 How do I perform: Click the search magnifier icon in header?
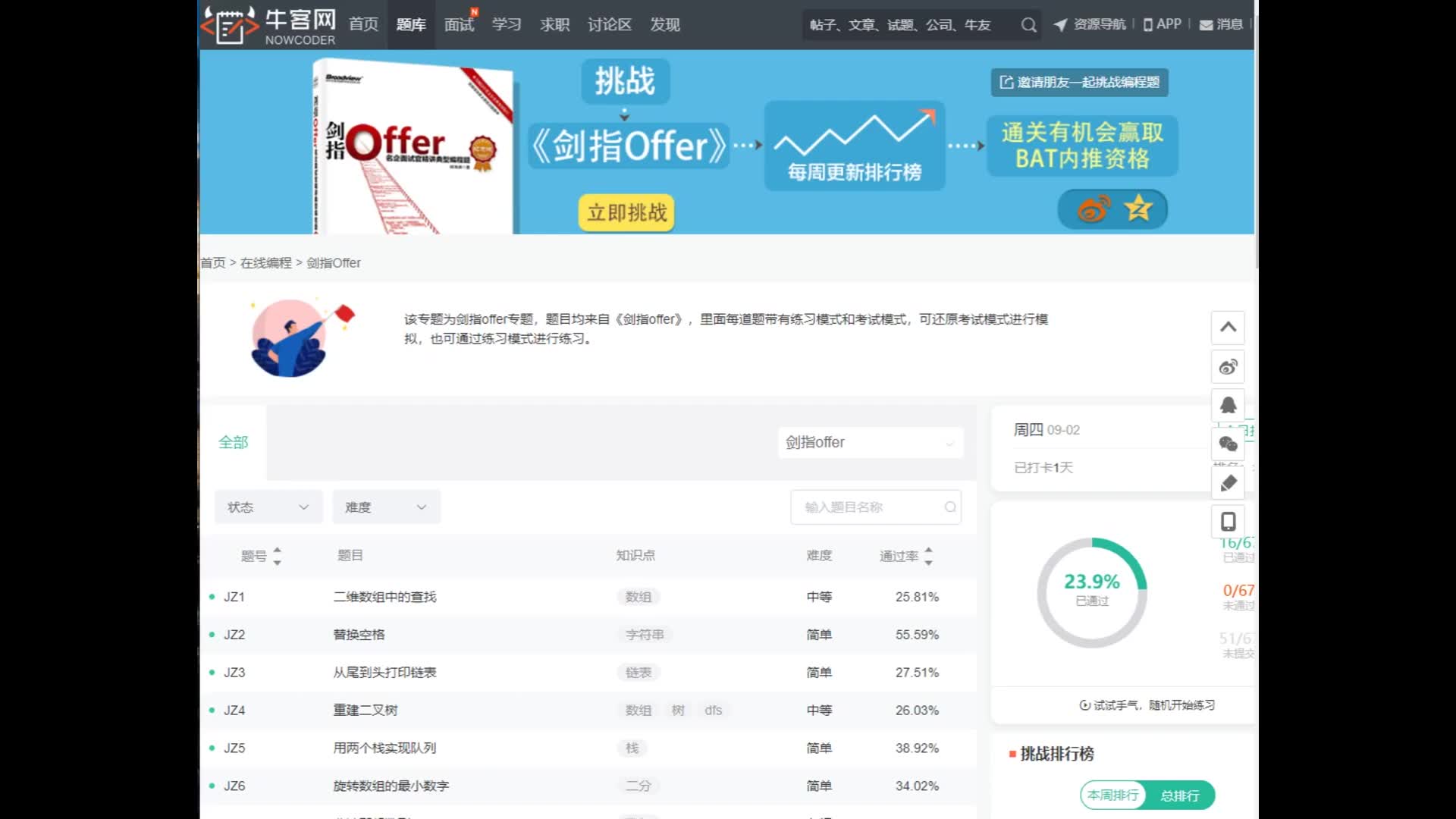(1028, 25)
